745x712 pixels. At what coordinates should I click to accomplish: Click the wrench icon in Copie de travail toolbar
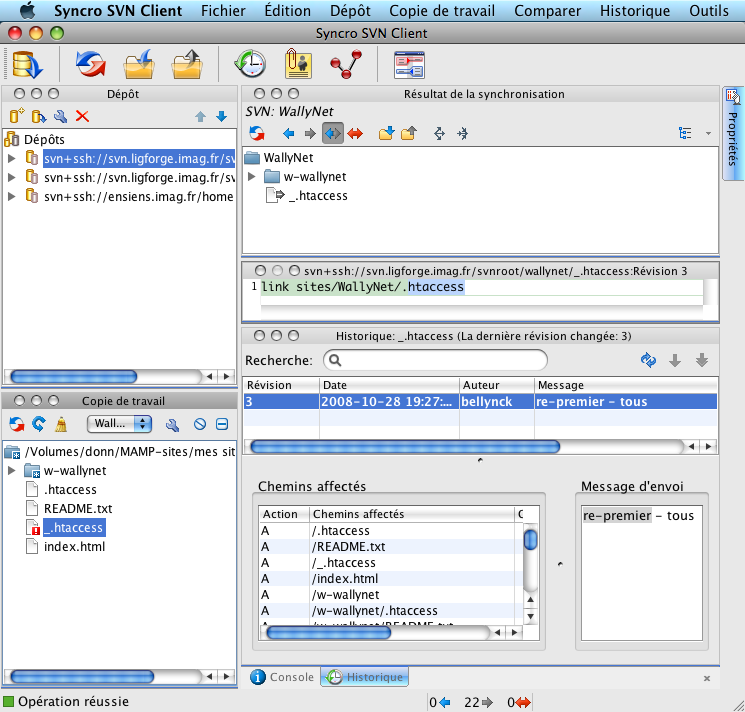172,425
